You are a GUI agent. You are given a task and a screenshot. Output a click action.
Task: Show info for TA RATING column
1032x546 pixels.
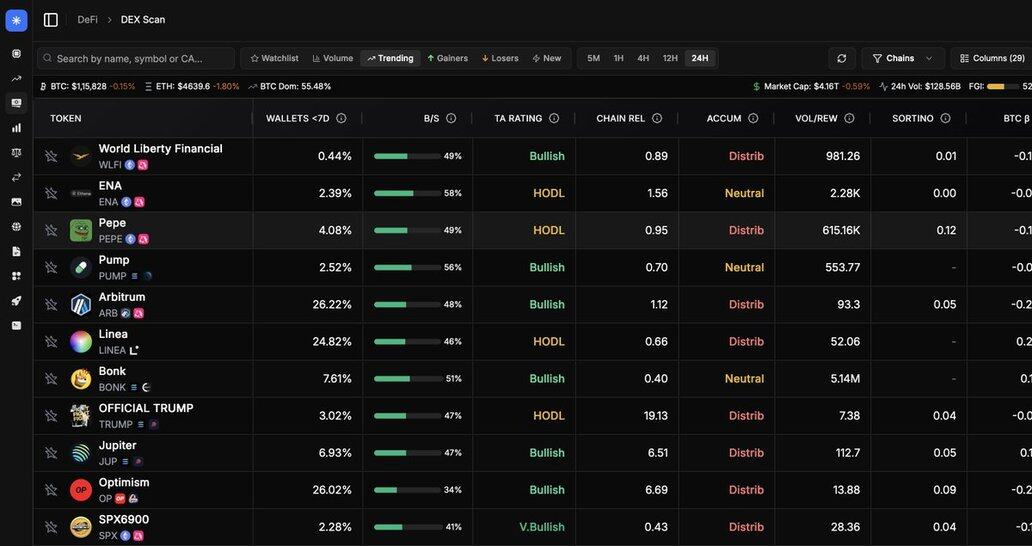554,118
